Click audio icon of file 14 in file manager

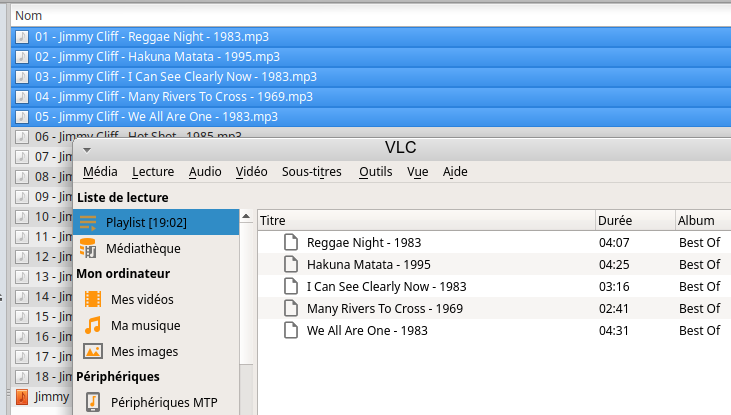[22, 297]
